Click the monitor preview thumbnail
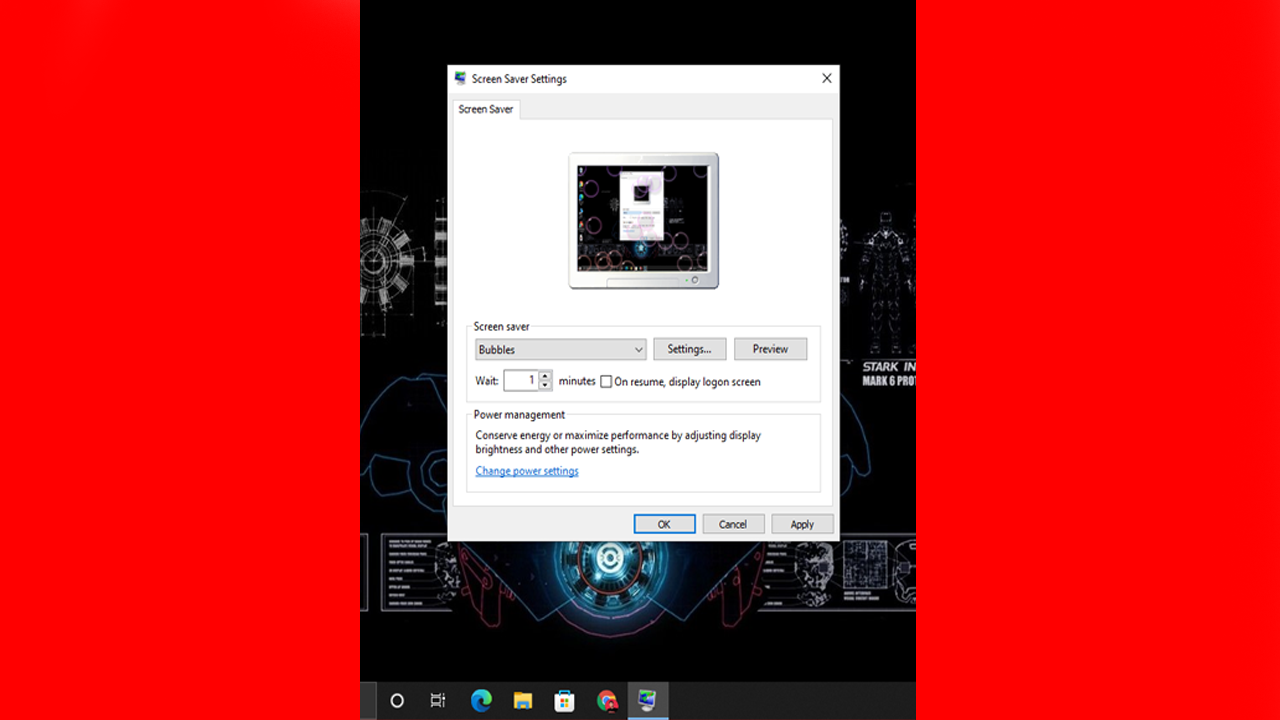 pyautogui.click(x=644, y=220)
